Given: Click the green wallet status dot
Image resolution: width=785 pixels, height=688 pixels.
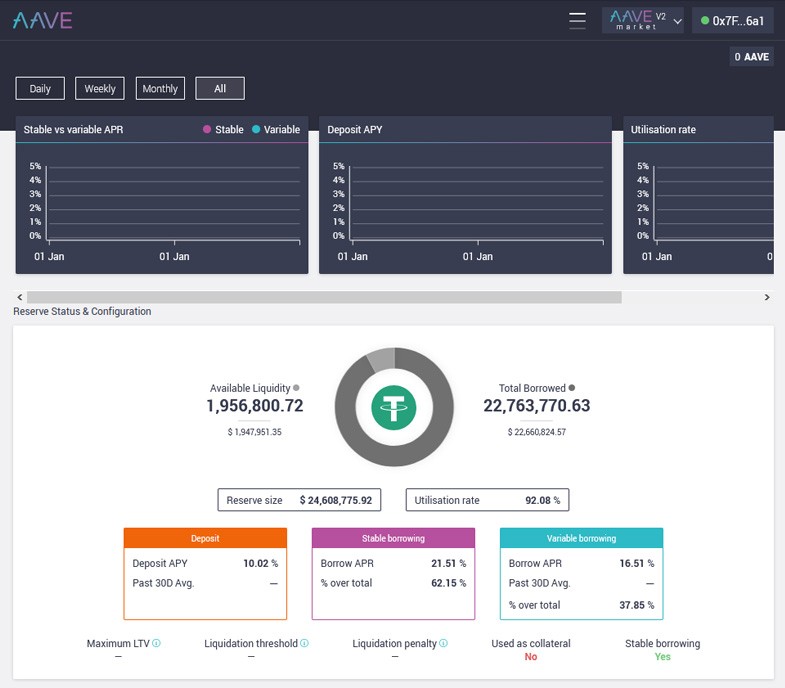Looking at the screenshot, I should click(705, 21).
